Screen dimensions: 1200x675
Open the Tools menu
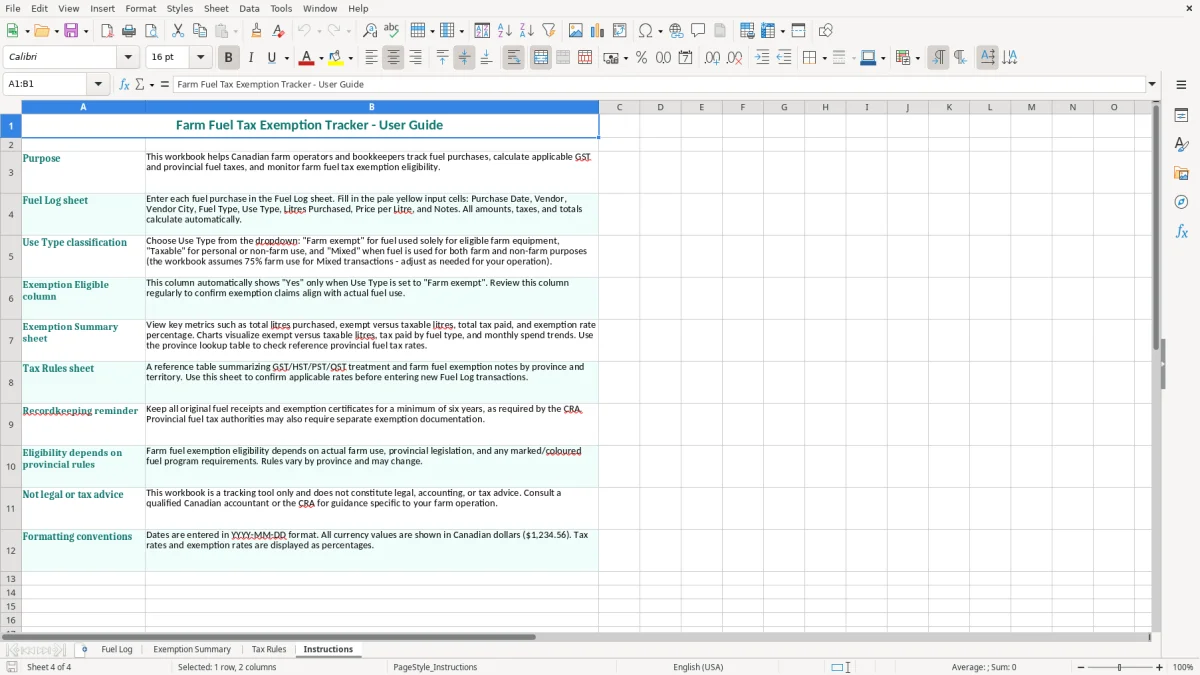click(281, 8)
